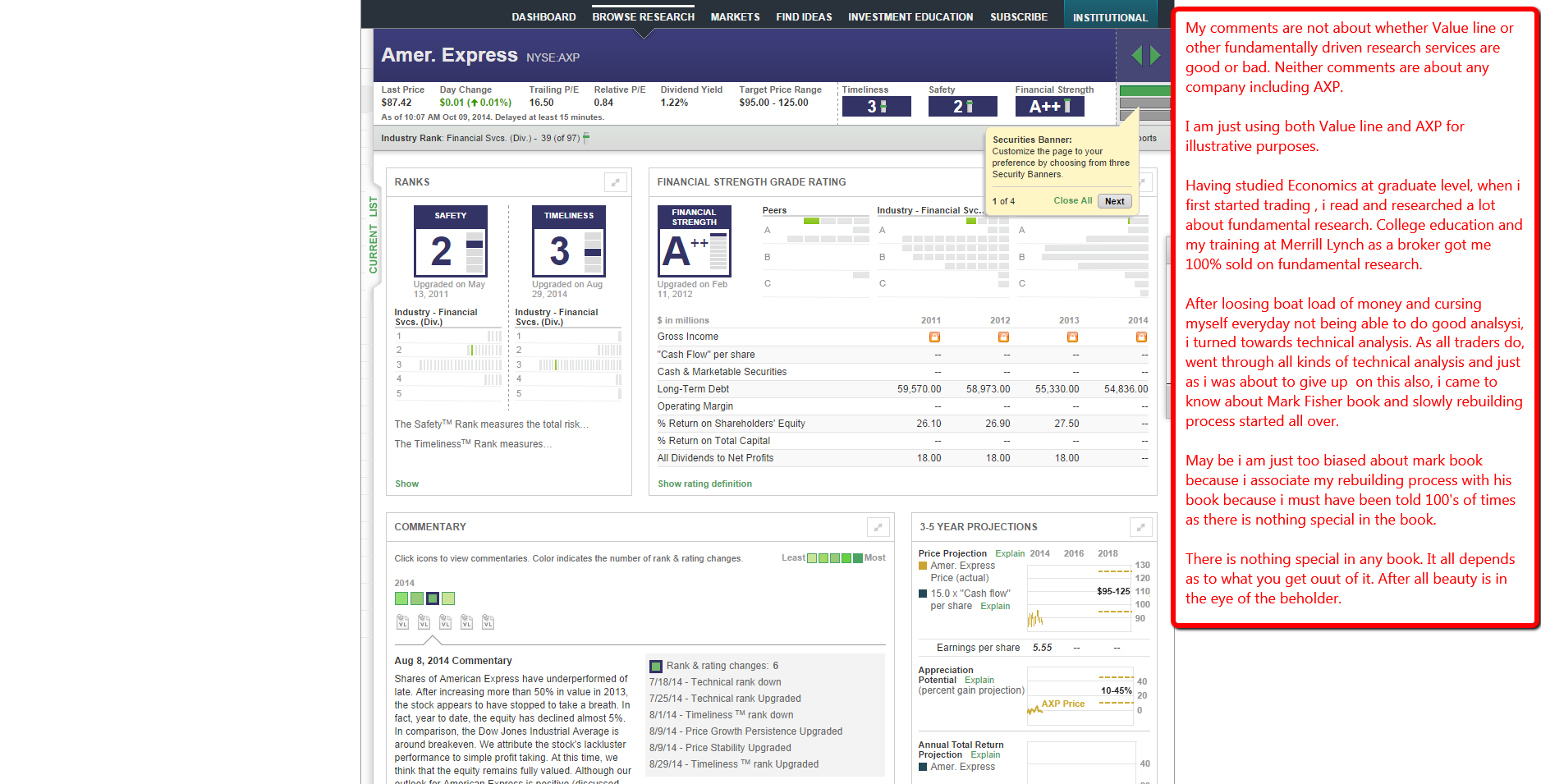Image resolution: width=1541 pixels, height=784 pixels.
Task: Show rating definition for Financial Strength
Action: coord(704,484)
